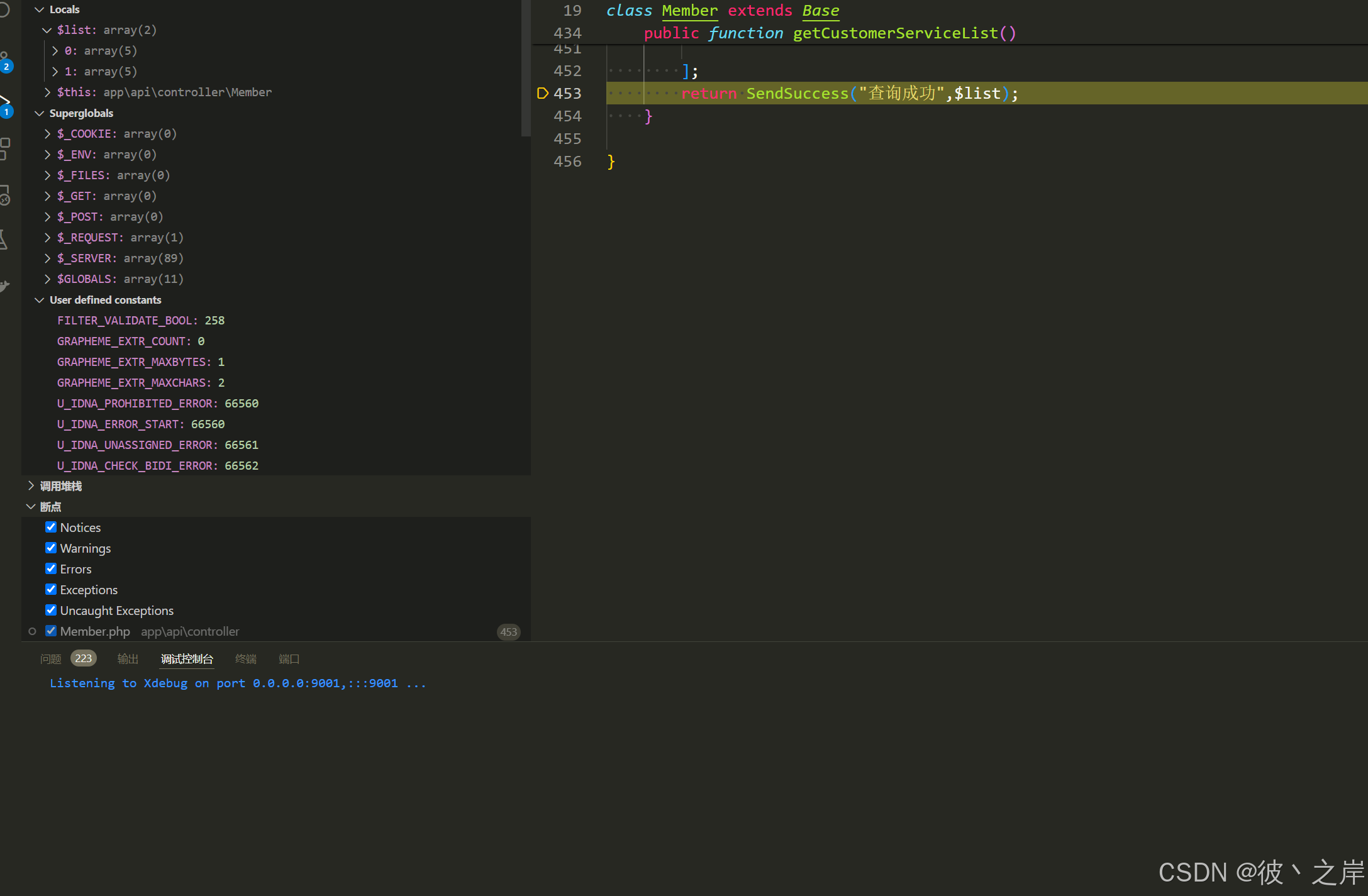Image resolution: width=1368 pixels, height=896 pixels.
Task: Select constant FILTER_VALIDATE_BOOL: 258
Action: pyautogui.click(x=141, y=321)
